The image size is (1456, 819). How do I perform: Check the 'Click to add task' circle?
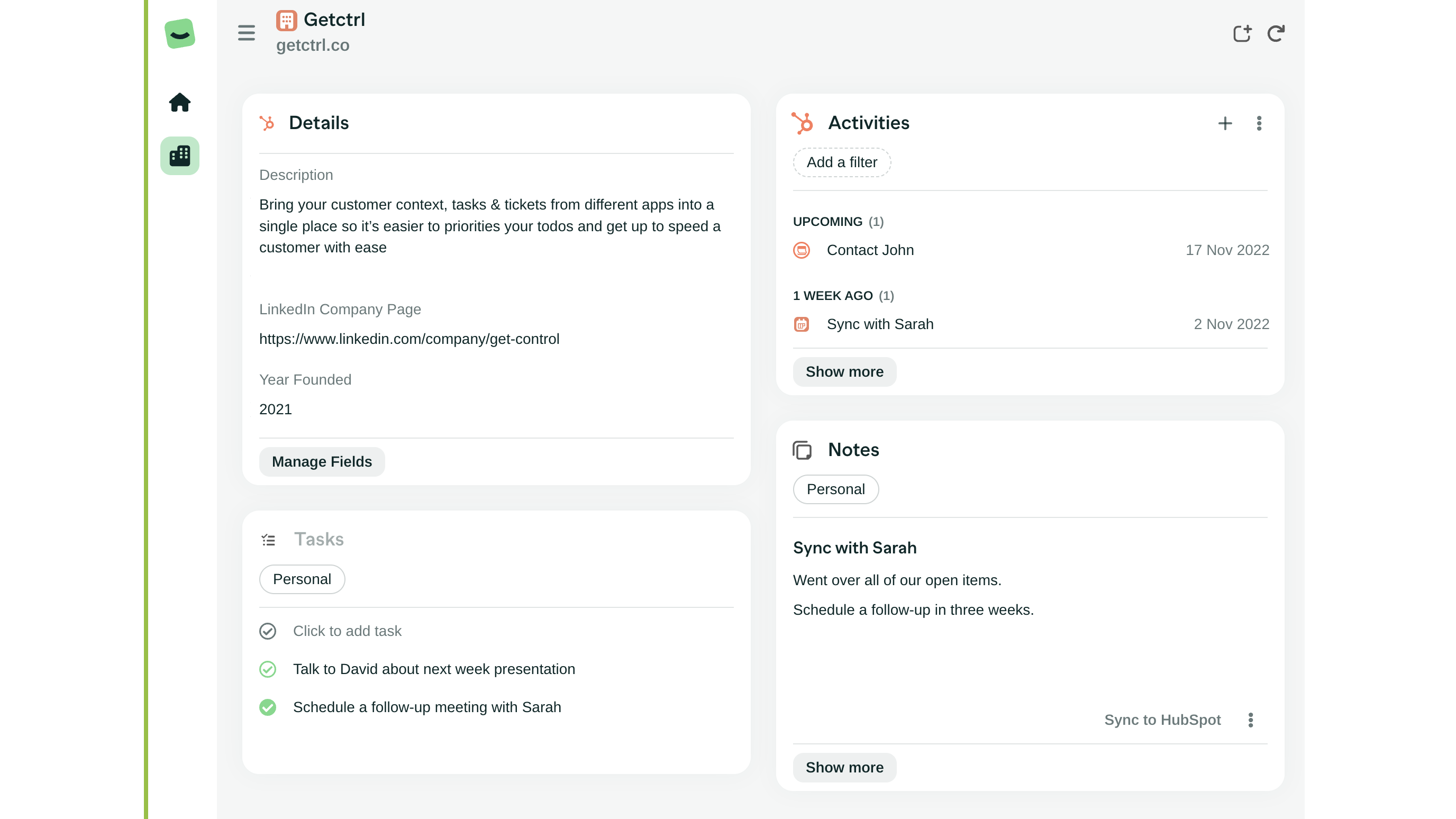pos(268,631)
